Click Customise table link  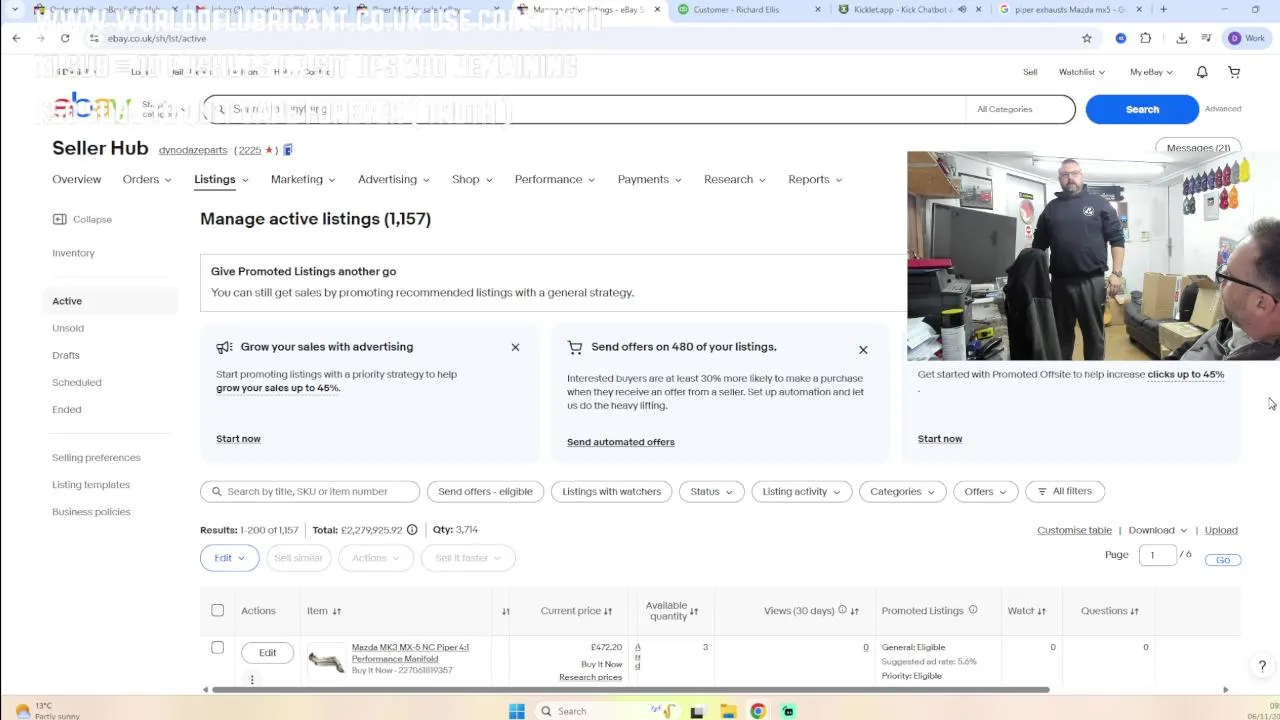pos(1074,530)
